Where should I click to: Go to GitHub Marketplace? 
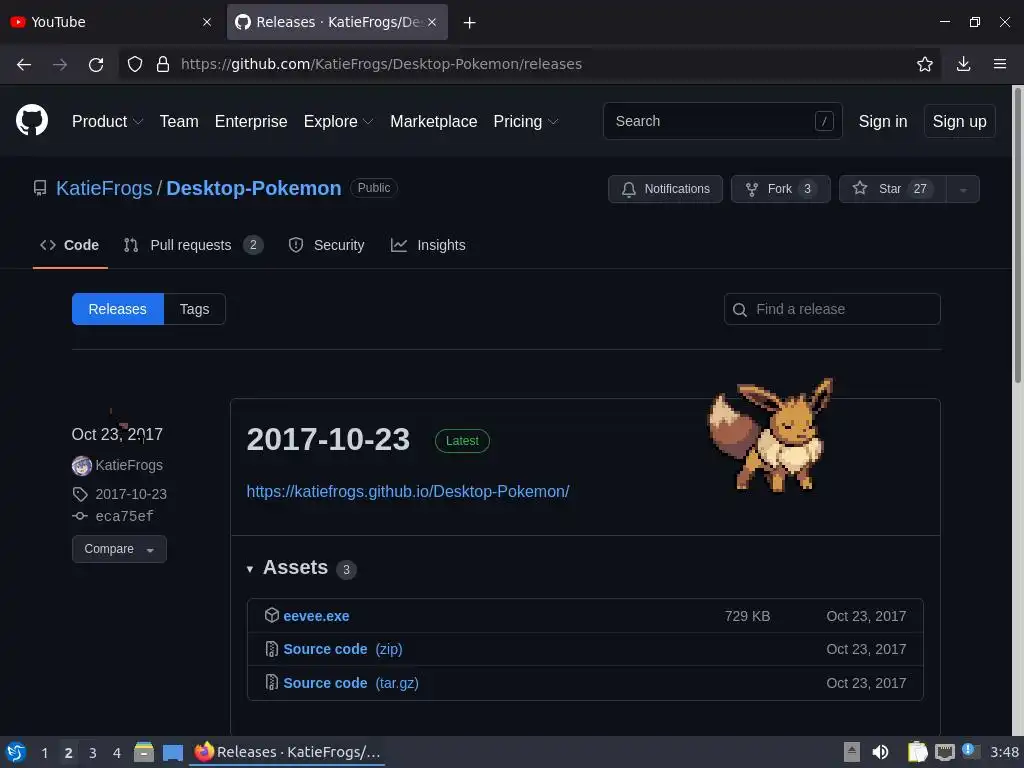pyautogui.click(x=434, y=121)
